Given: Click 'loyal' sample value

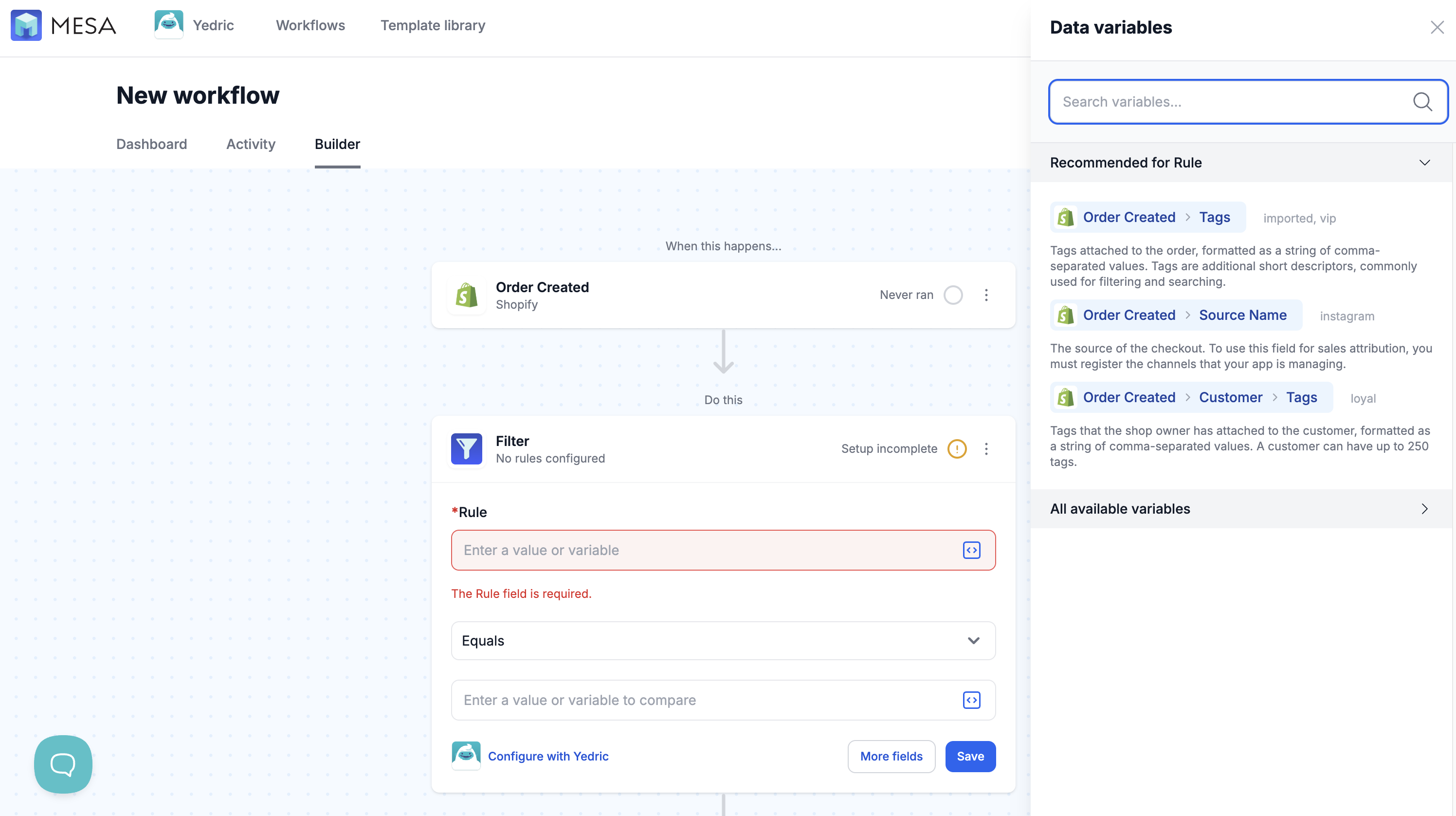Looking at the screenshot, I should (x=1363, y=399).
